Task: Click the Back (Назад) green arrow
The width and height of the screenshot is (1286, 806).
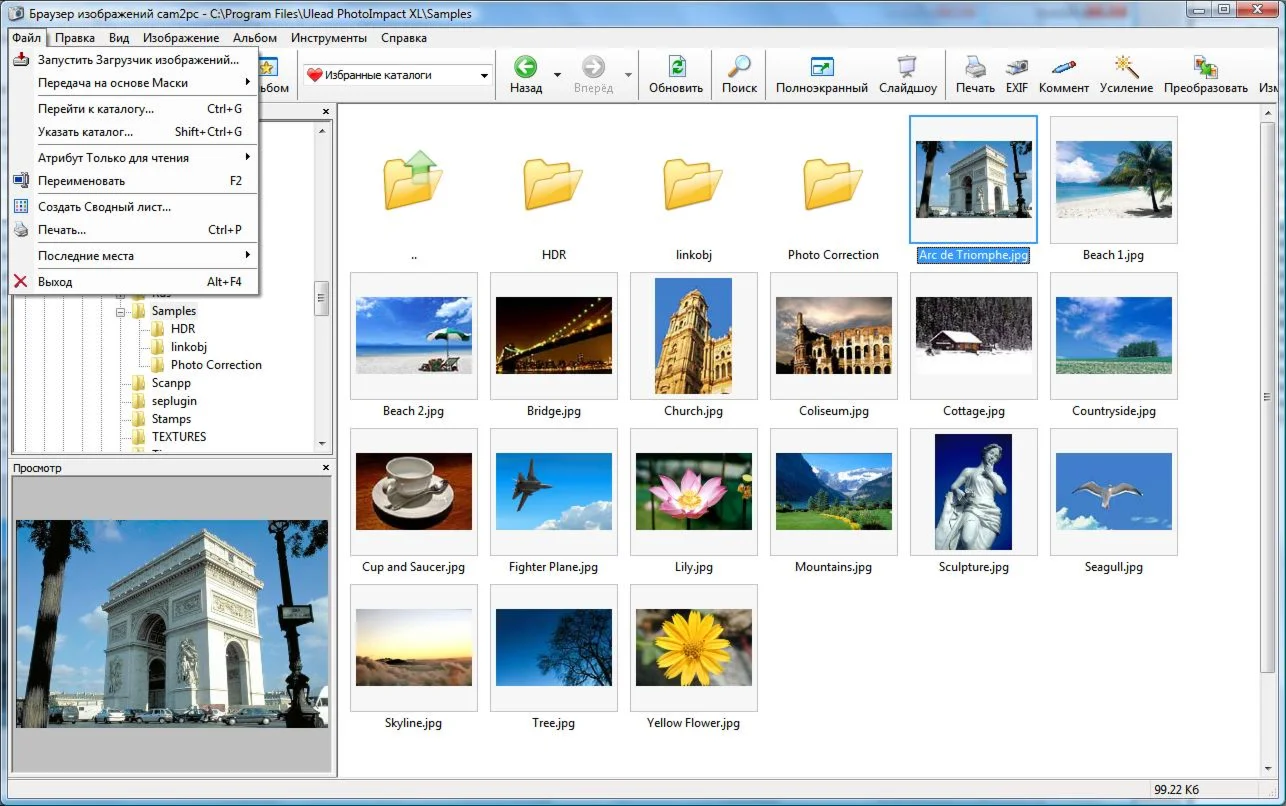Action: 526,68
